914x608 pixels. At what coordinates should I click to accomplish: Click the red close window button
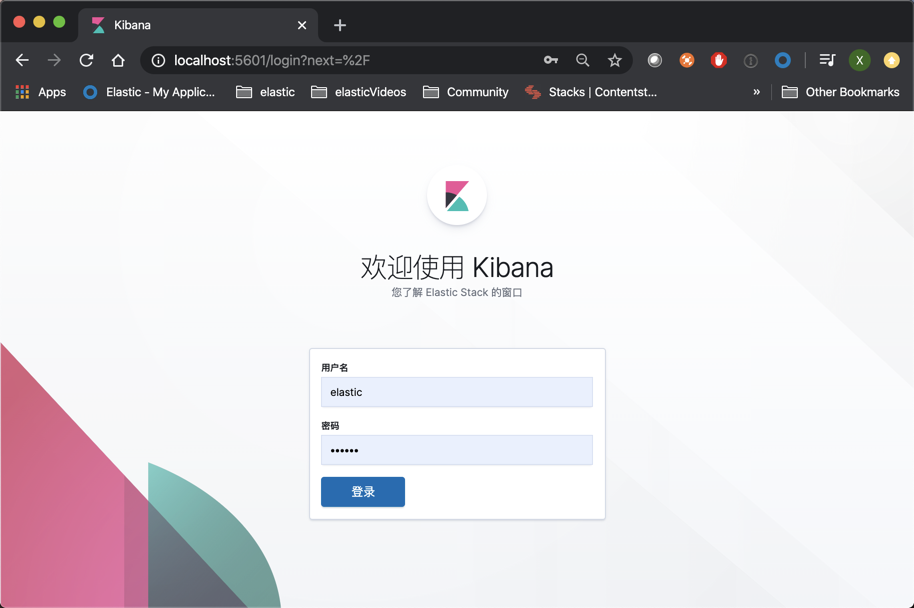click(19, 22)
